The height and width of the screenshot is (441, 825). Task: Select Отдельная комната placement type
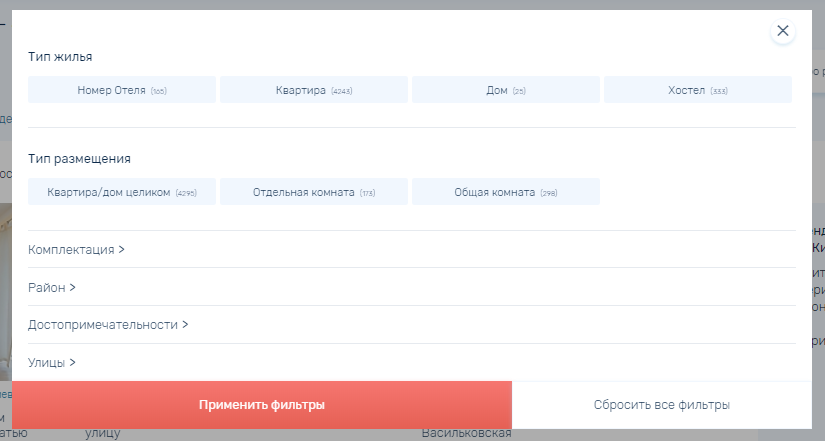[314, 192]
